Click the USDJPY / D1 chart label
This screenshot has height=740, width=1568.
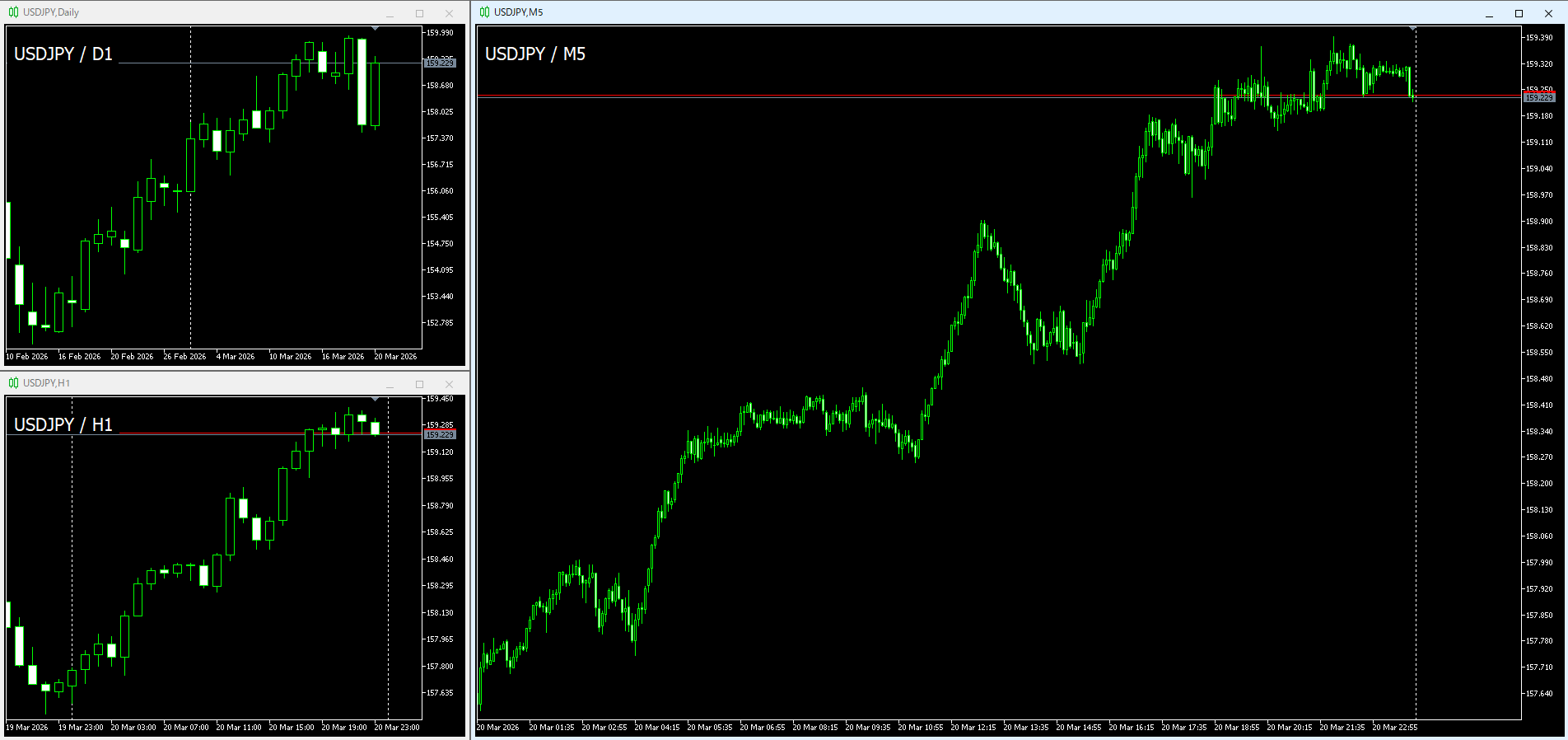(x=63, y=54)
